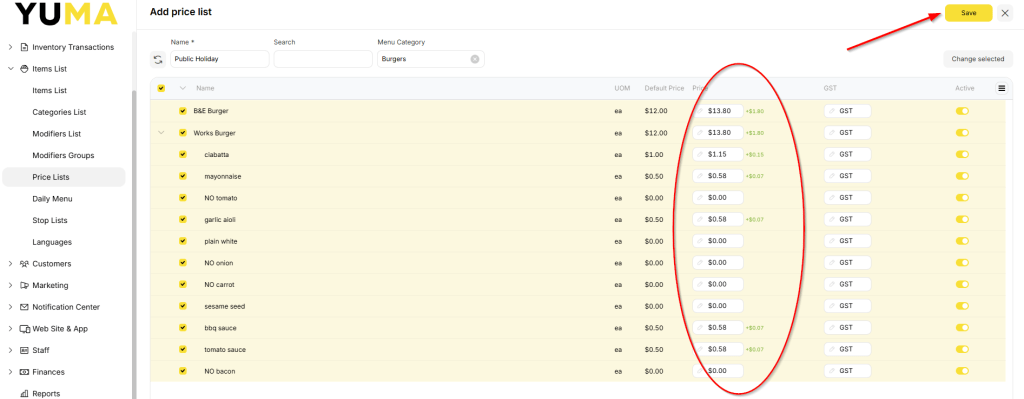Toggle the select-all header checkbox
The image size is (1024, 399).
tap(161, 88)
